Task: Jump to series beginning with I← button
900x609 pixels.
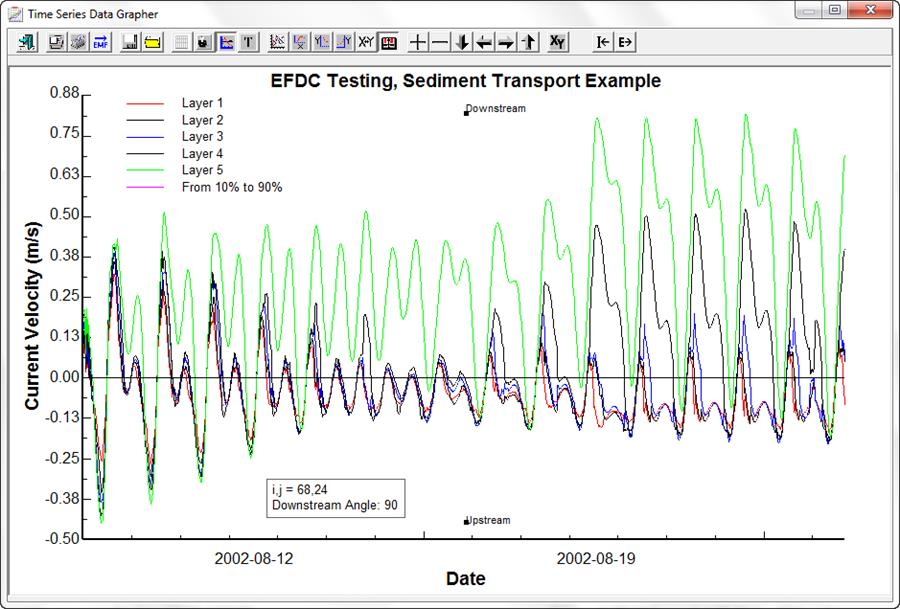Action: coord(603,42)
